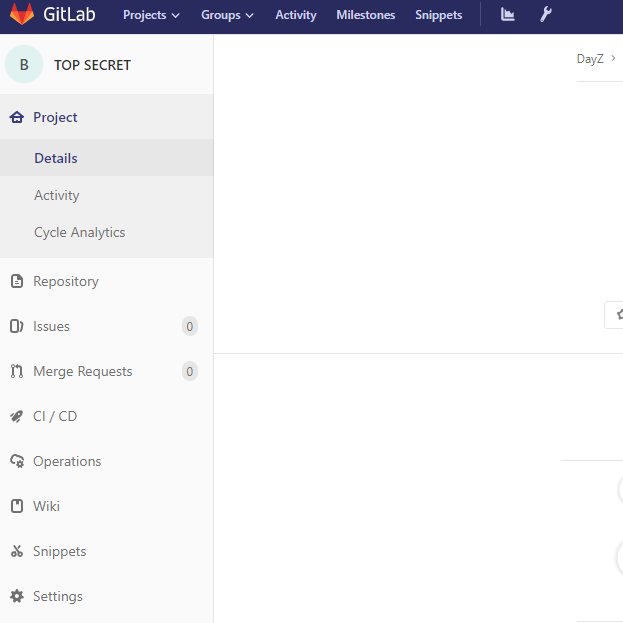
Task: Open Milestones in the top navbar
Action: pos(366,15)
